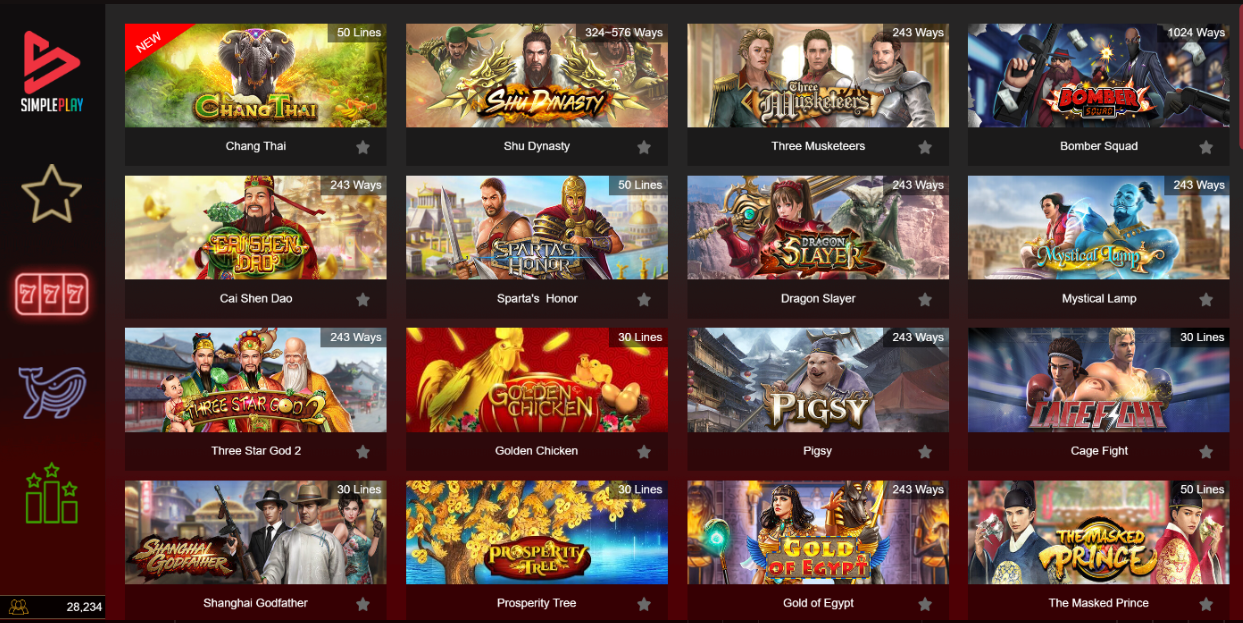
Task: Select the 777 slots category icon
Action: point(52,294)
